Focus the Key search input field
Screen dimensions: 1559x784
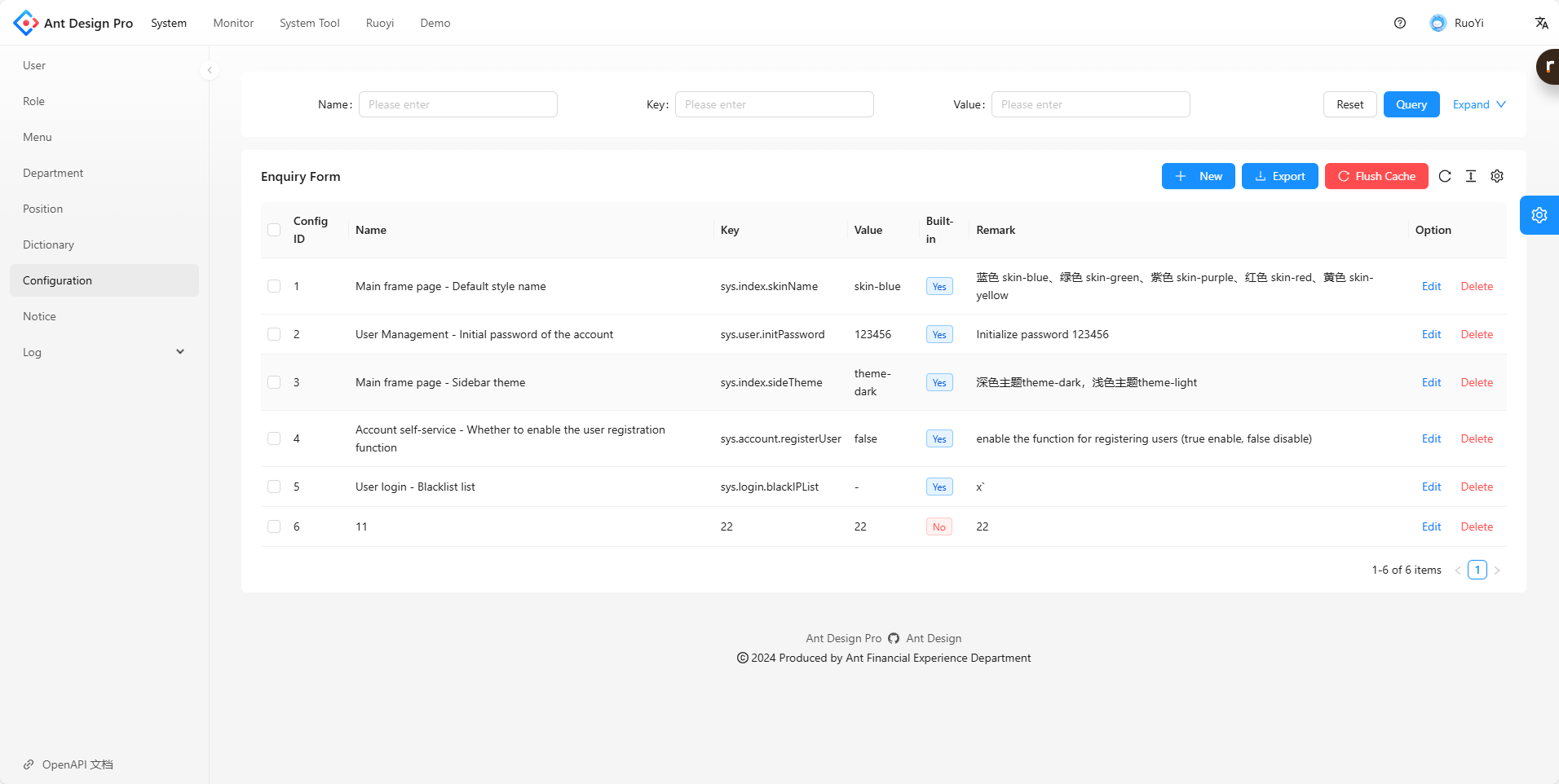click(774, 104)
